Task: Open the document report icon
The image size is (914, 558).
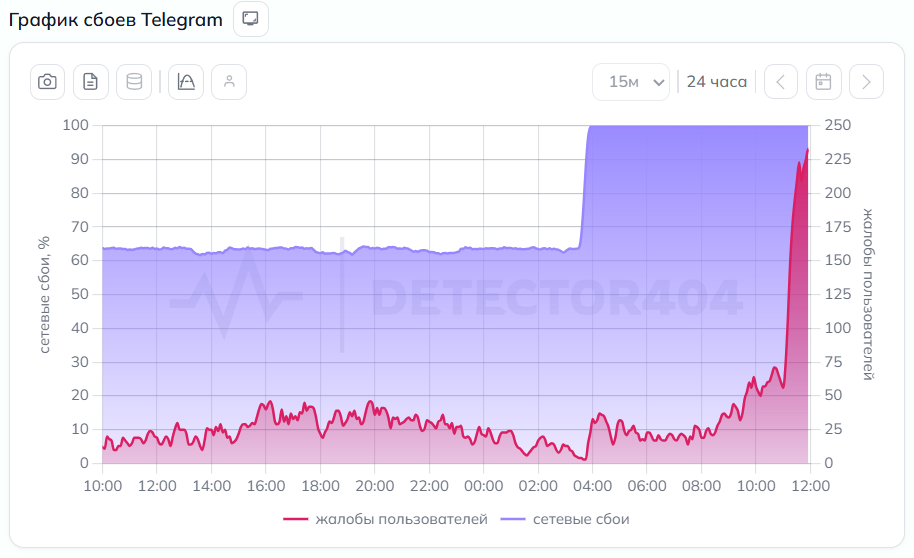Action: pyautogui.click(x=90, y=82)
